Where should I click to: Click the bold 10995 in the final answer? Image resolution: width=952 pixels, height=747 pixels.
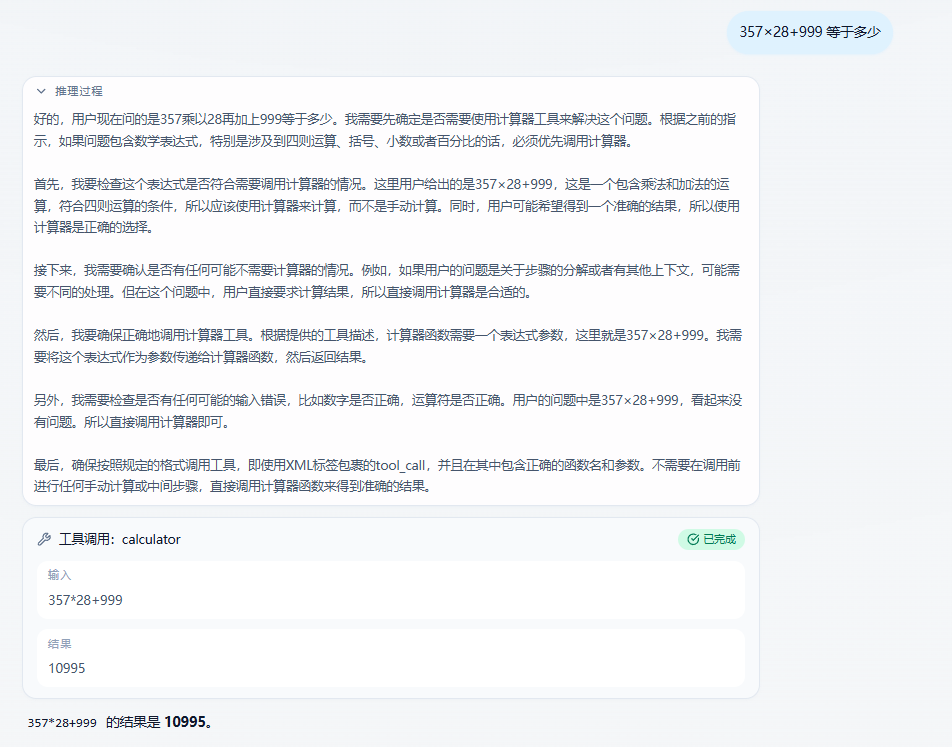pyautogui.click(x=185, y=721)
